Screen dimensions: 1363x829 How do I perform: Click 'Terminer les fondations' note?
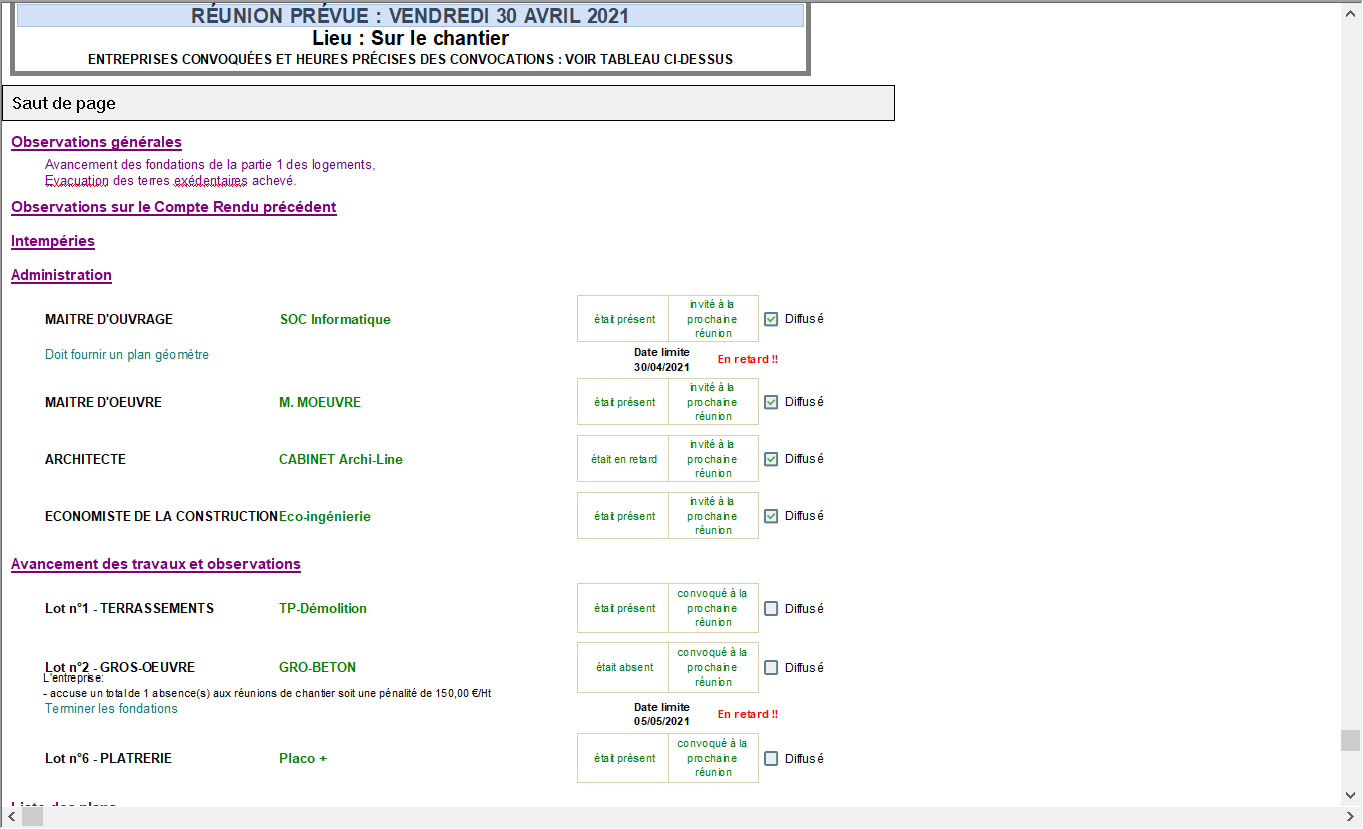[x=111, y=708]
